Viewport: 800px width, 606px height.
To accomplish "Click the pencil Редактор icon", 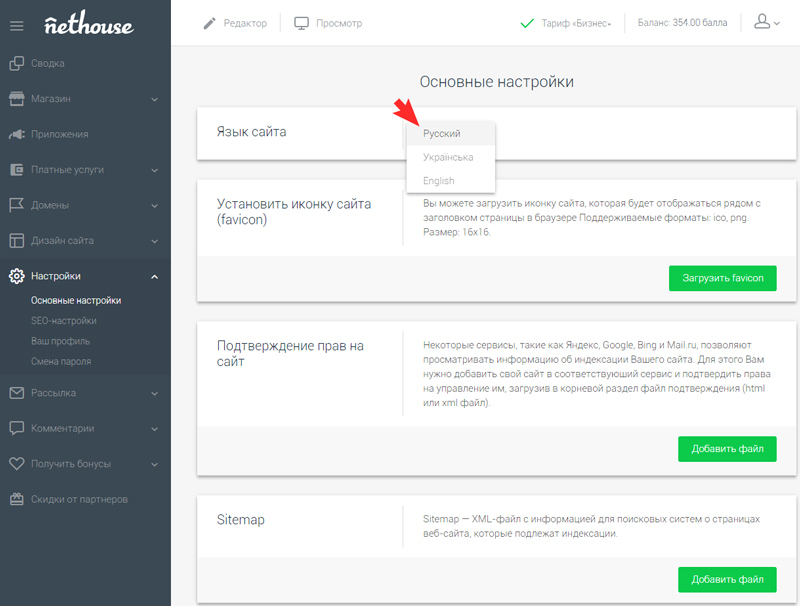I will tap(209, 23).
